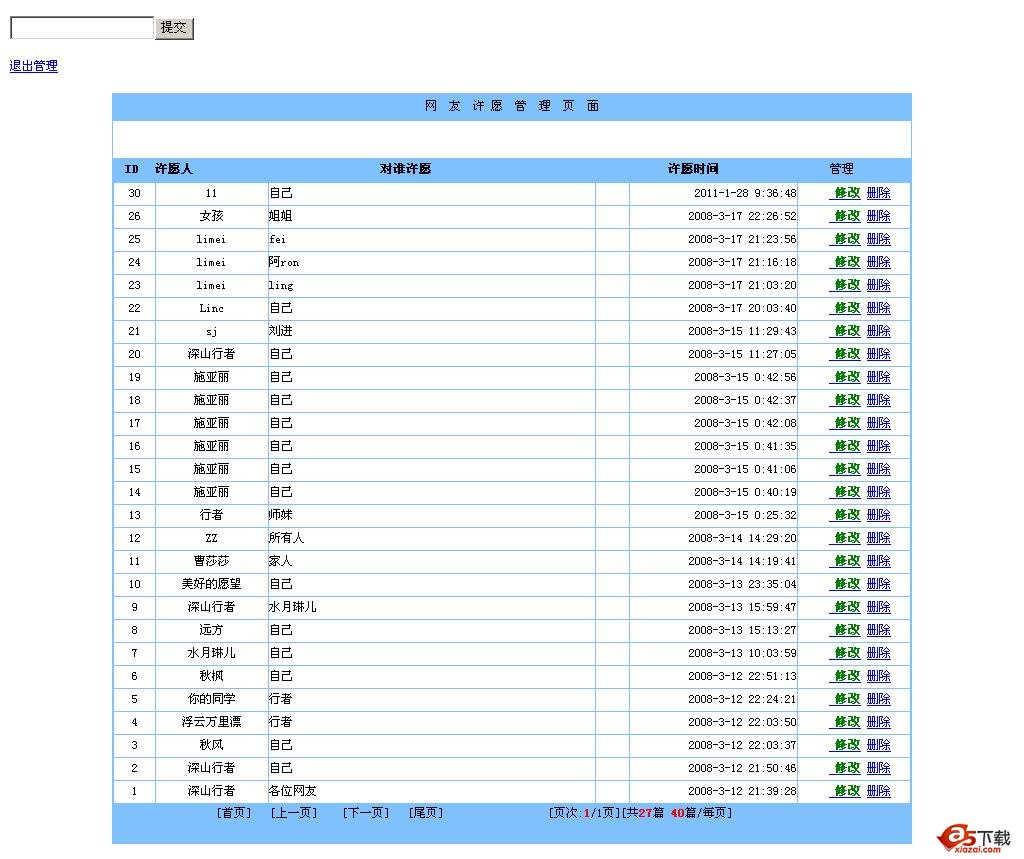The width and height of the screenshot is (1024, 859).
Task: Click 删除 for ID 9 row
Action: (878, 607)
